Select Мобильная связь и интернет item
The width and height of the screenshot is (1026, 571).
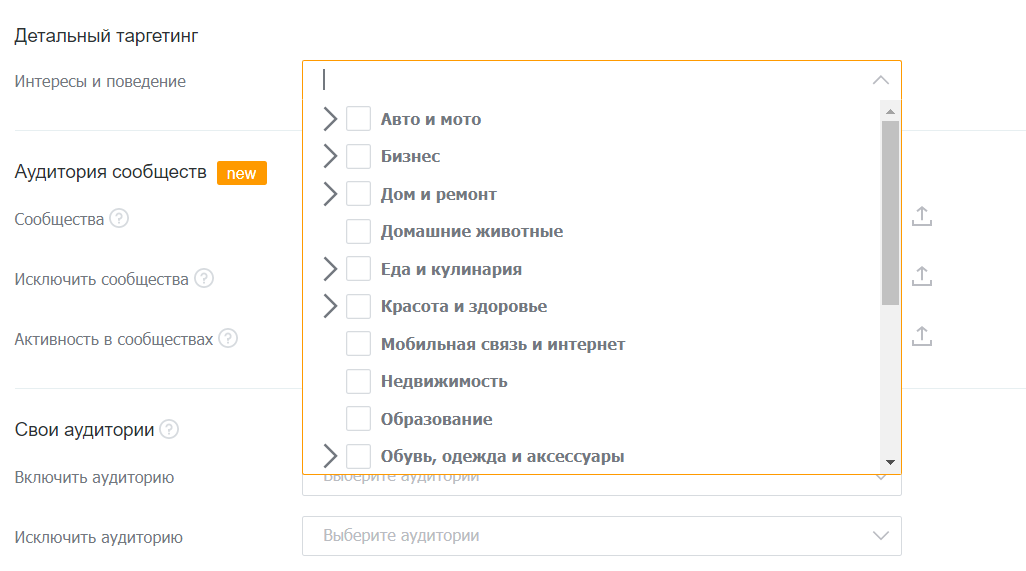[503, 344]
